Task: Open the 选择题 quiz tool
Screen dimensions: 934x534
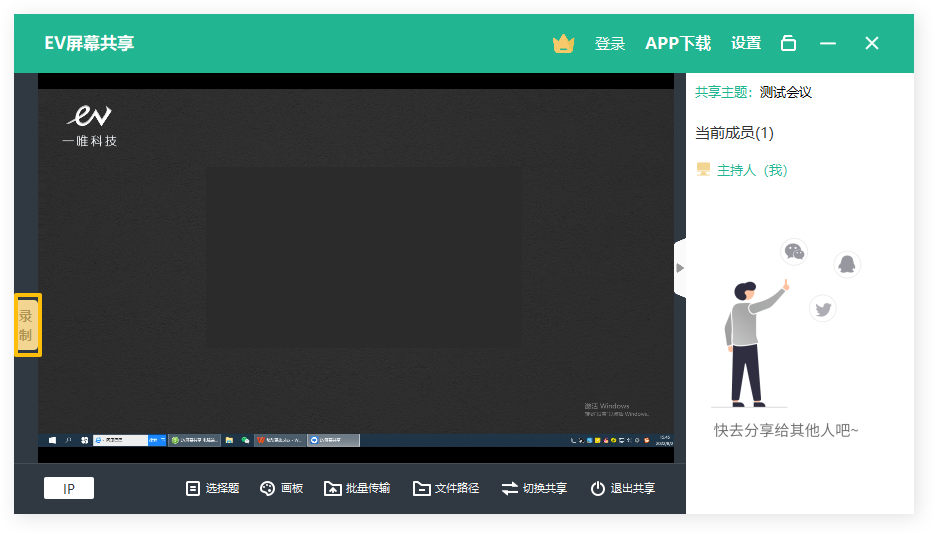Action: pyautogui.click(x=212, y=488)
